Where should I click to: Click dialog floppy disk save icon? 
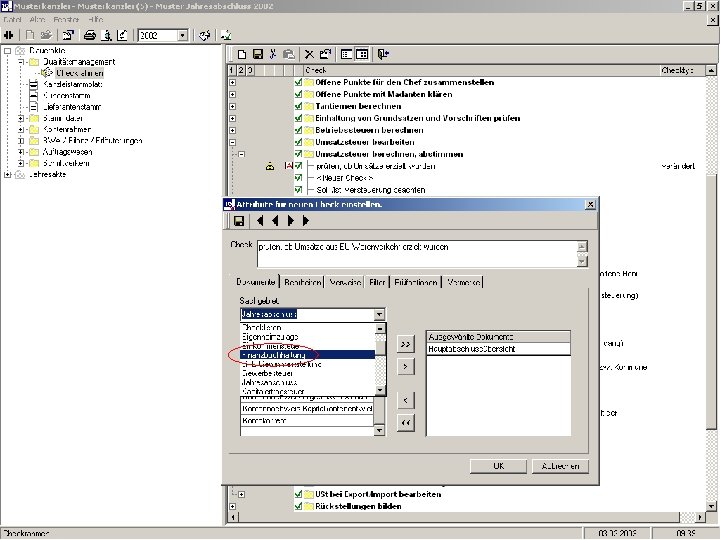coord(239,221)
